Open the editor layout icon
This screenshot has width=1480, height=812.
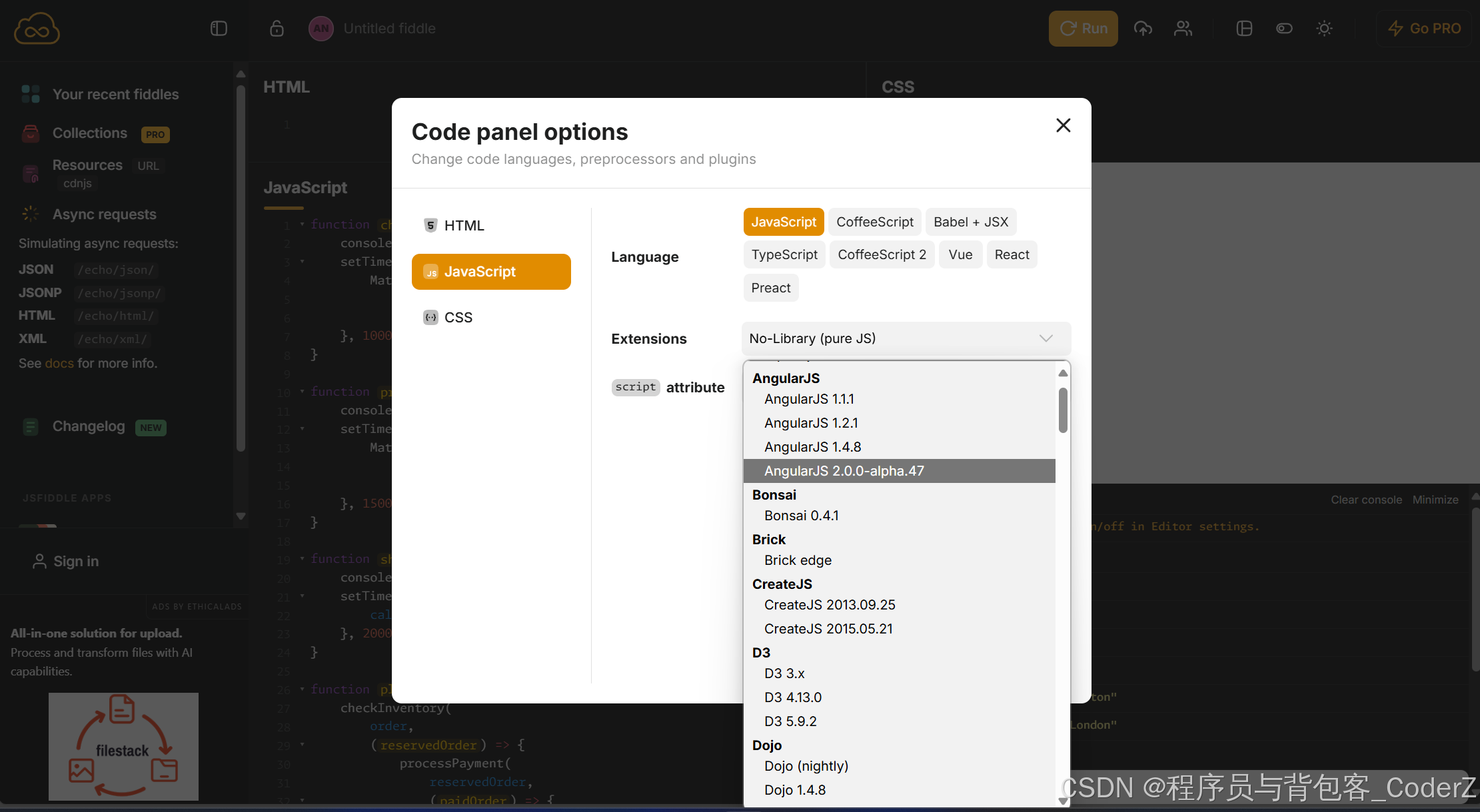[1243, 29]
